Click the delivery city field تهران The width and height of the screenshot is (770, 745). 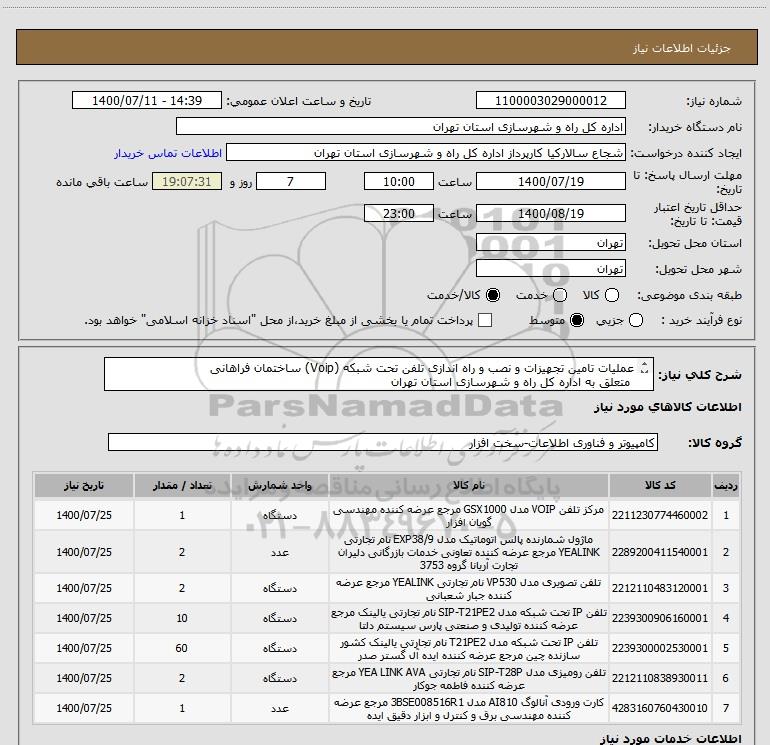click(550, 269)
